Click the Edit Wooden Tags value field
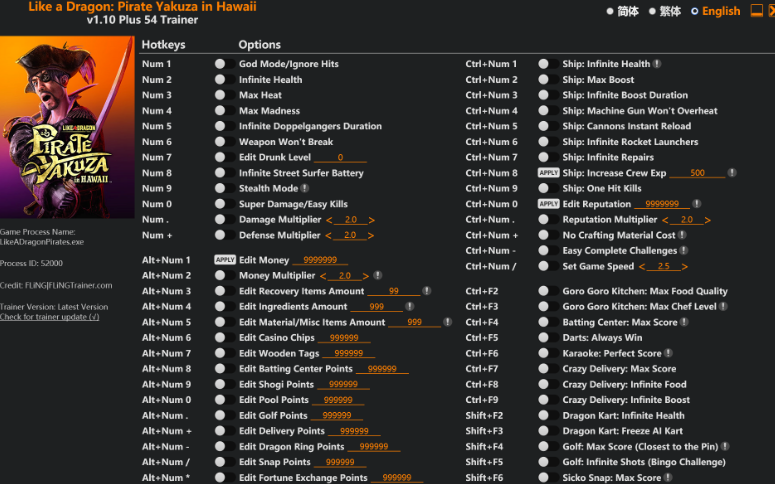This screenshot has height=484, width=775. (x=348, y=353)
